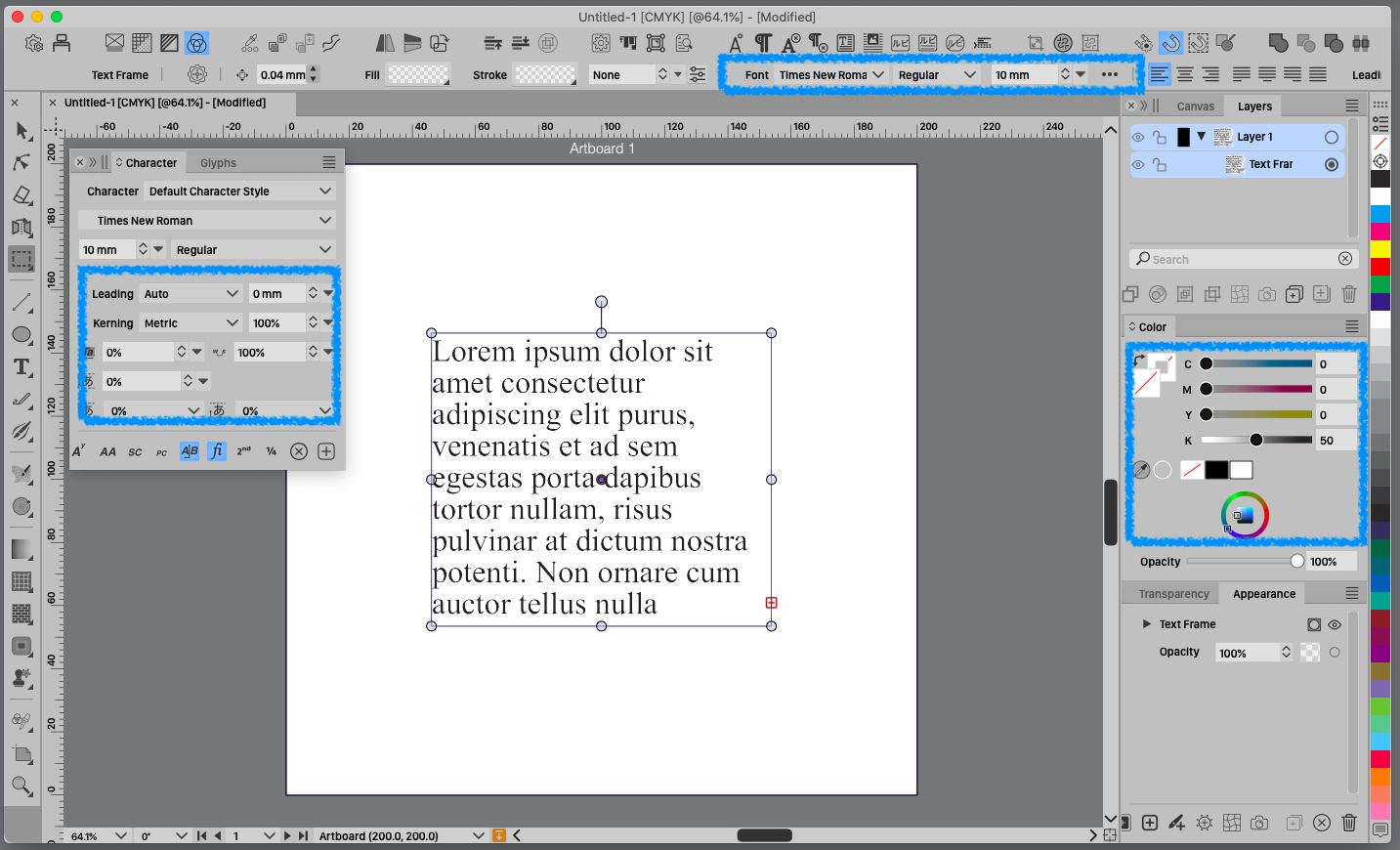
Task: Open the Kerning Metric dropdown
Action: [191, 323]
